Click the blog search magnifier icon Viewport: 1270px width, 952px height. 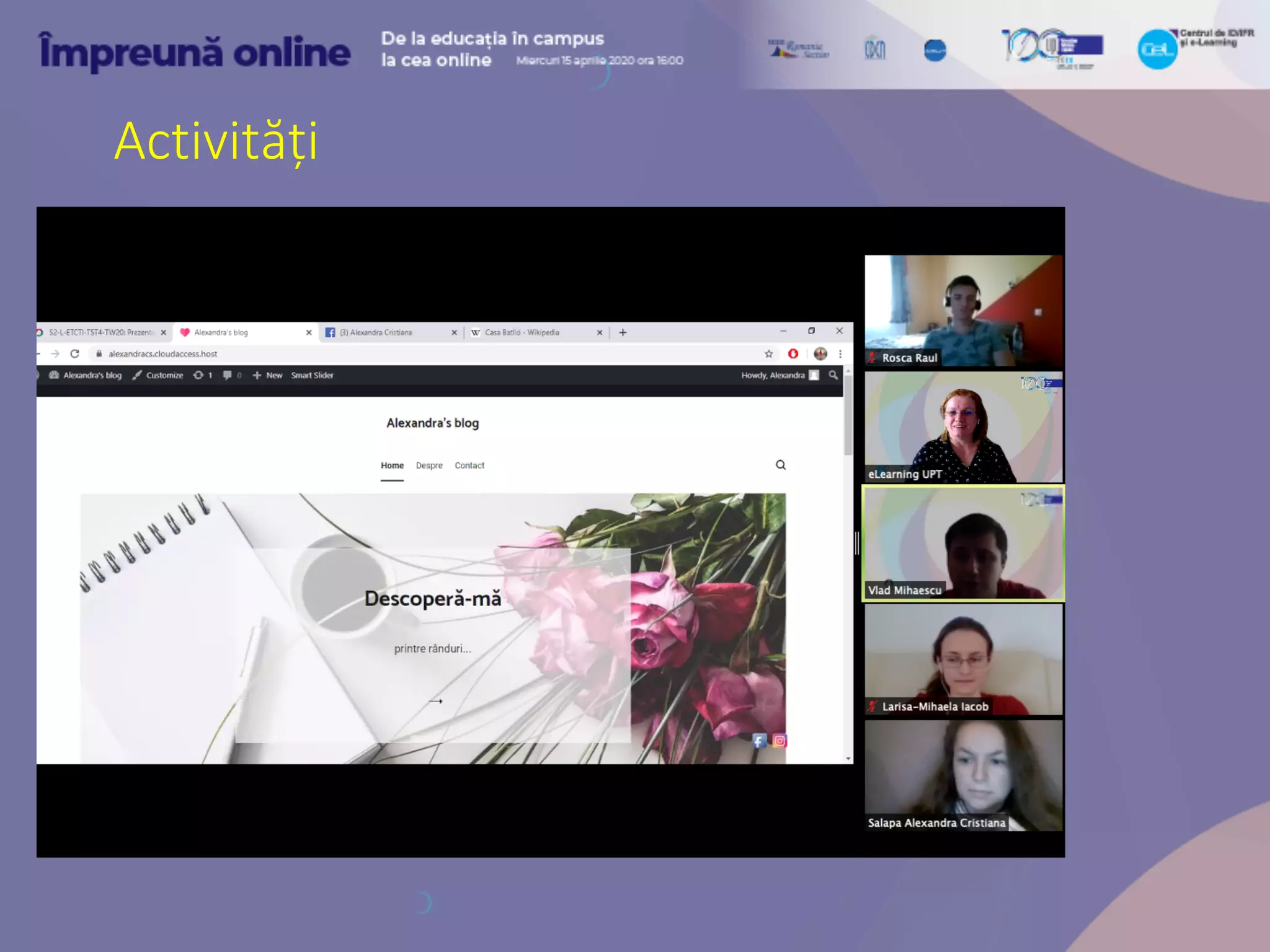point(781,465)
